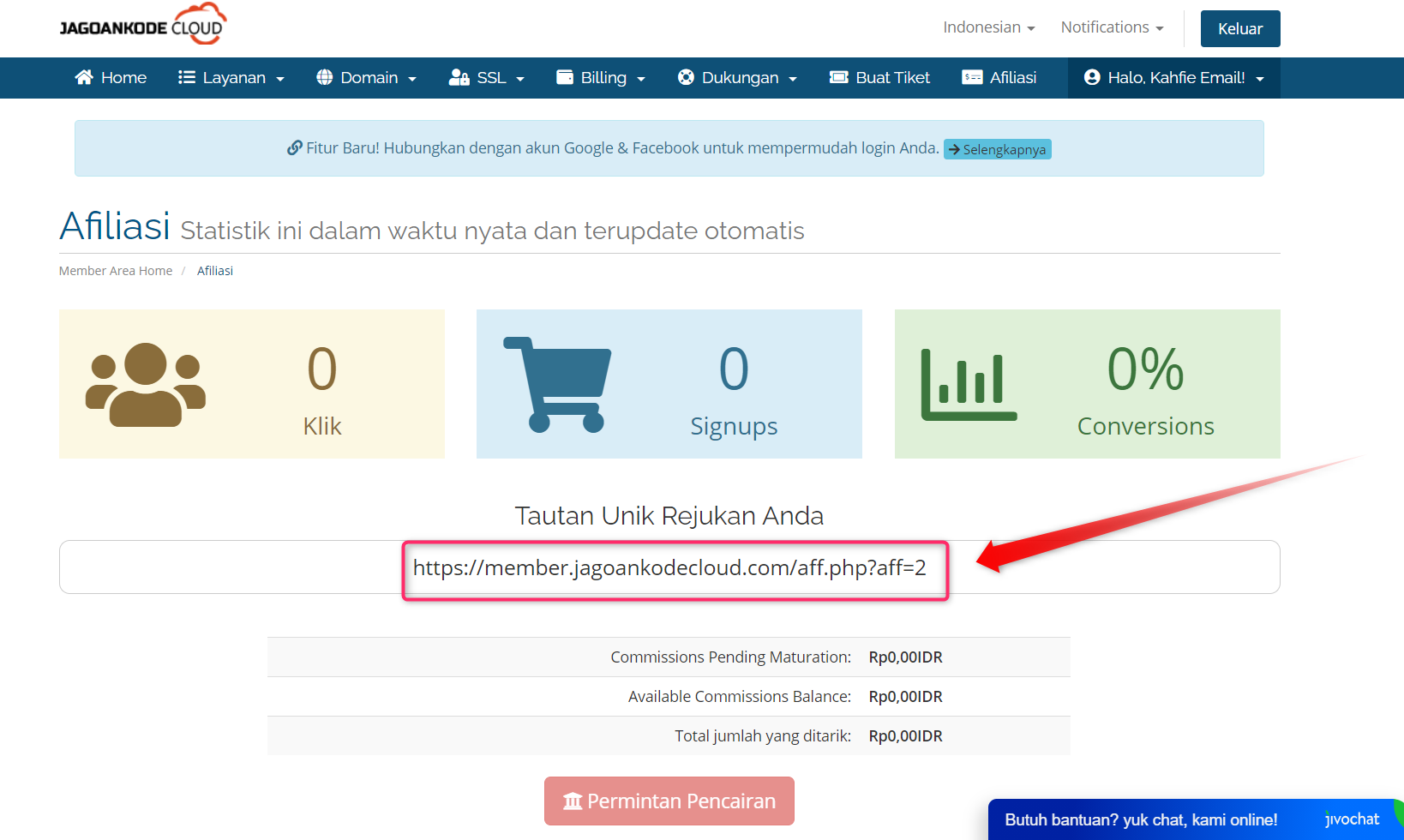Click the Permintan Pencairan button
Screen dimensions: 1404x840
click(669, 801)
